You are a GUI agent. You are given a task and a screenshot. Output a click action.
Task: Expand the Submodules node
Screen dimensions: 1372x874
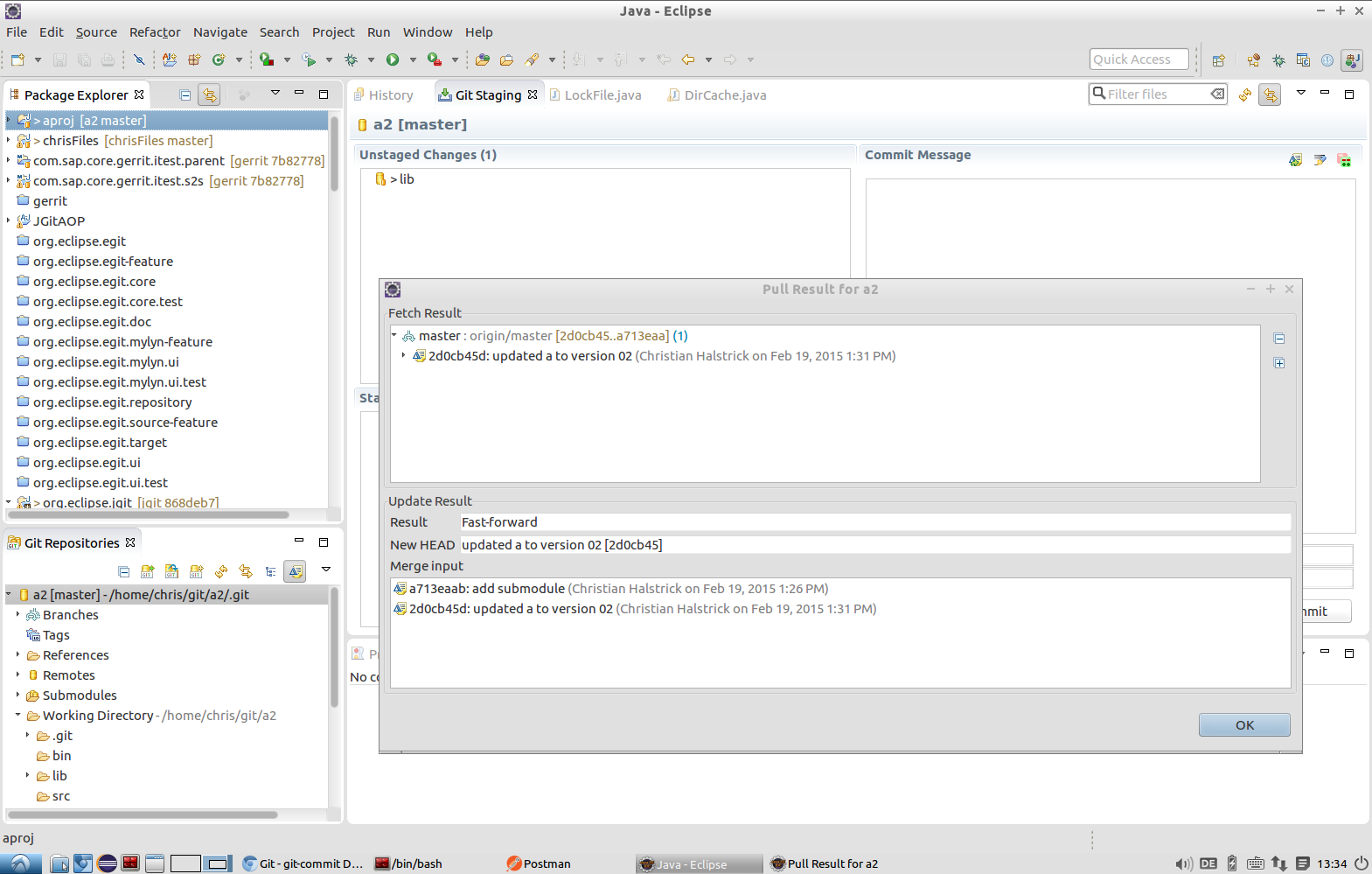tap(17, 696)
